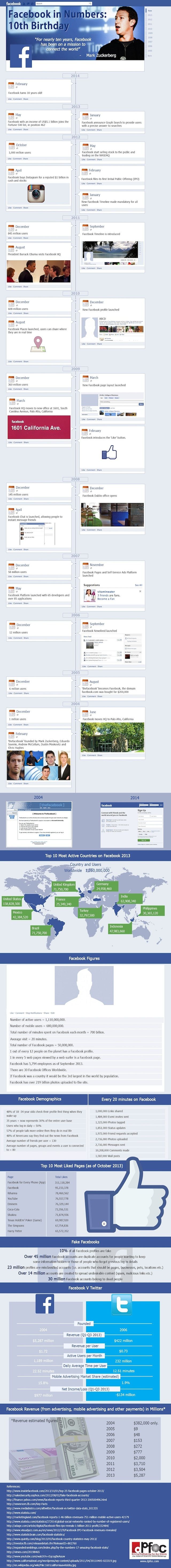Click the calendar icon on the September 2011 Timeline post
171x1568 pixels.
[x=85, y=227]
